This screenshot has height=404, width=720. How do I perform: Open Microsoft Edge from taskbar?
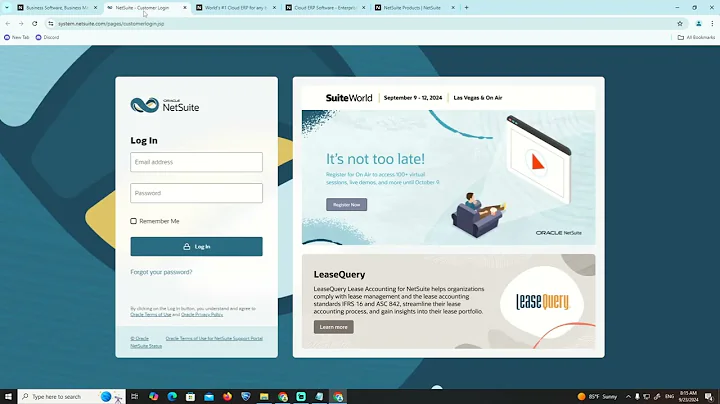172,397
